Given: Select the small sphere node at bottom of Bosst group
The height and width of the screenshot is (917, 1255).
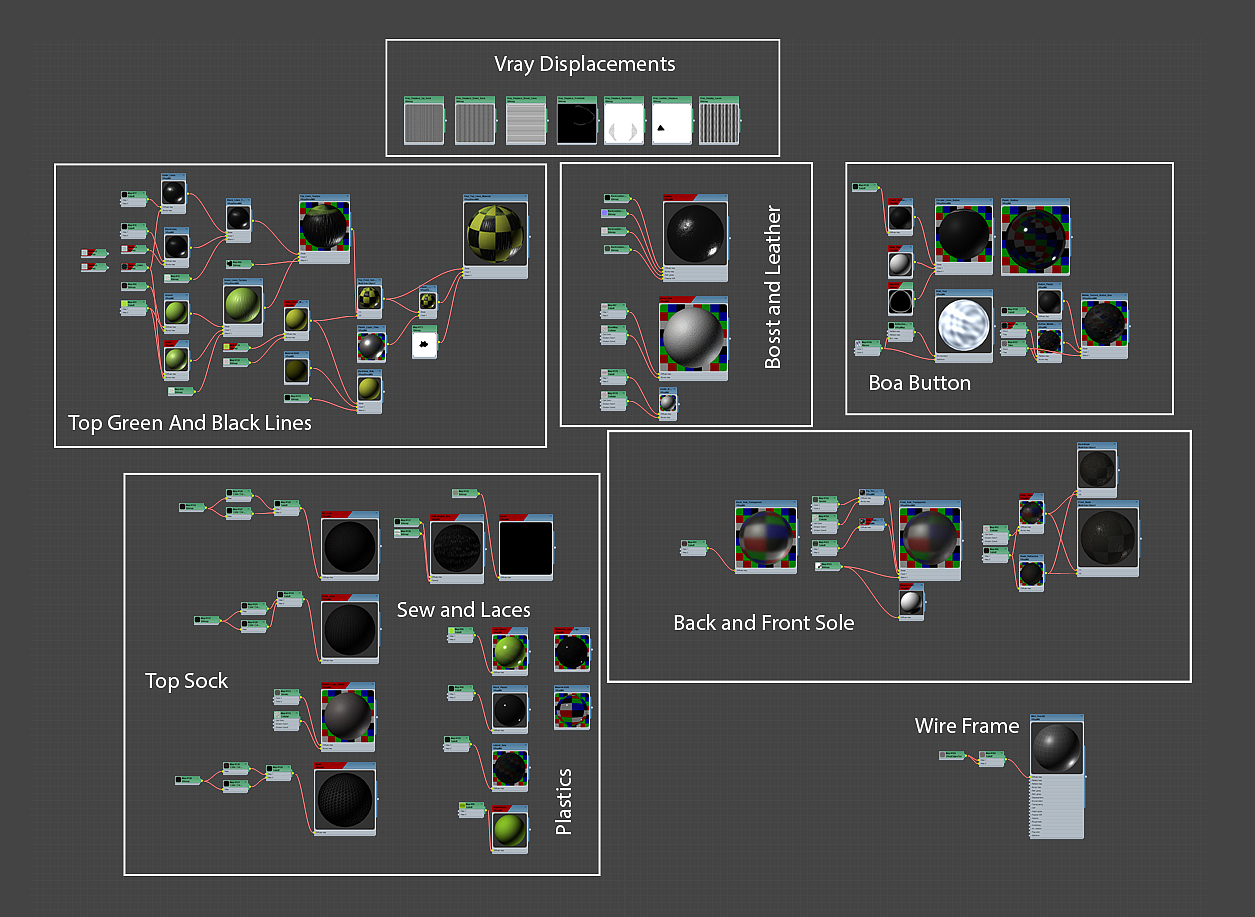Looking at the screenshot, I should [667, 404].
